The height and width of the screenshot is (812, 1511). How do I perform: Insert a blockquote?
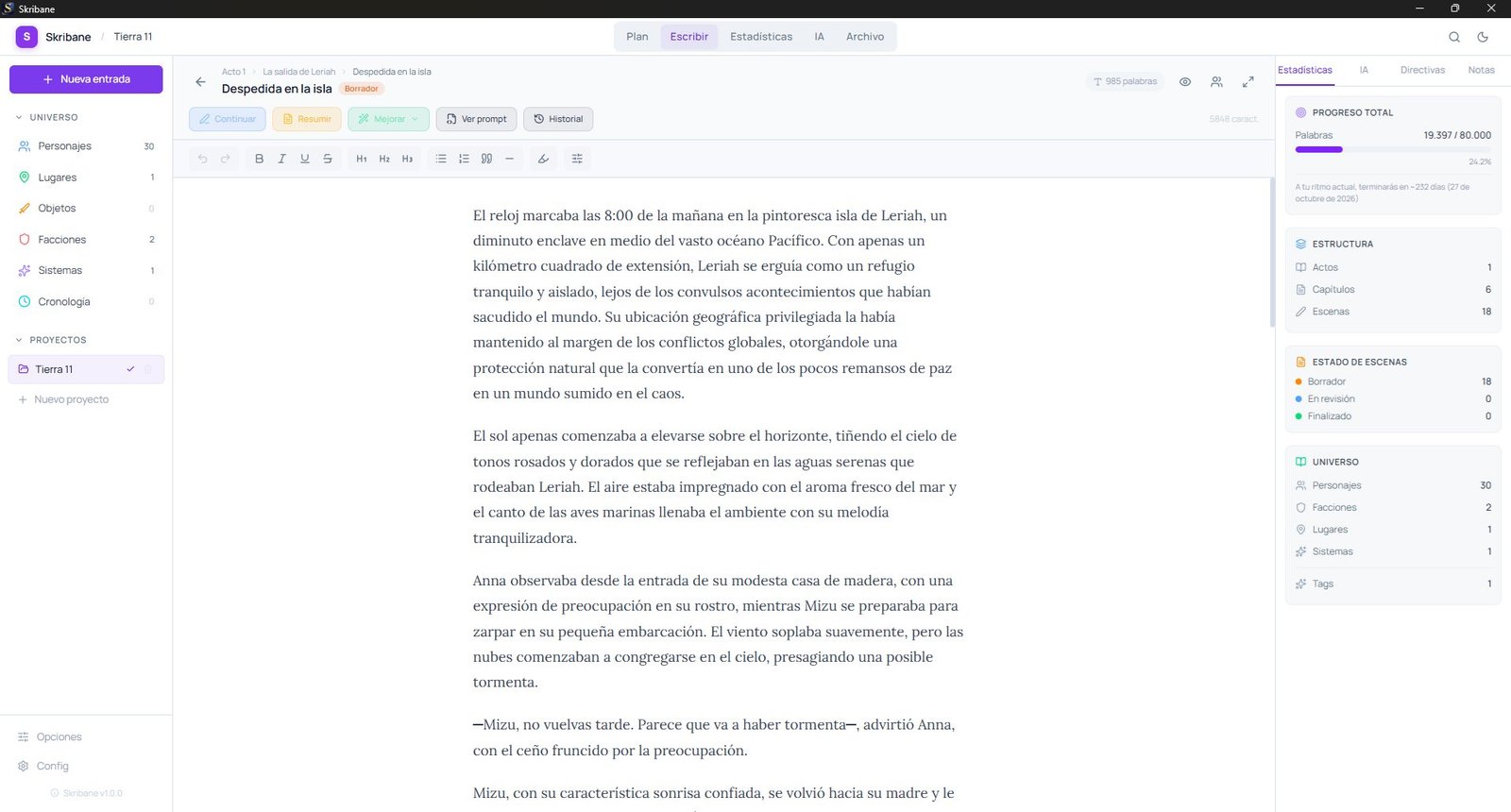(x=486, y=159)
